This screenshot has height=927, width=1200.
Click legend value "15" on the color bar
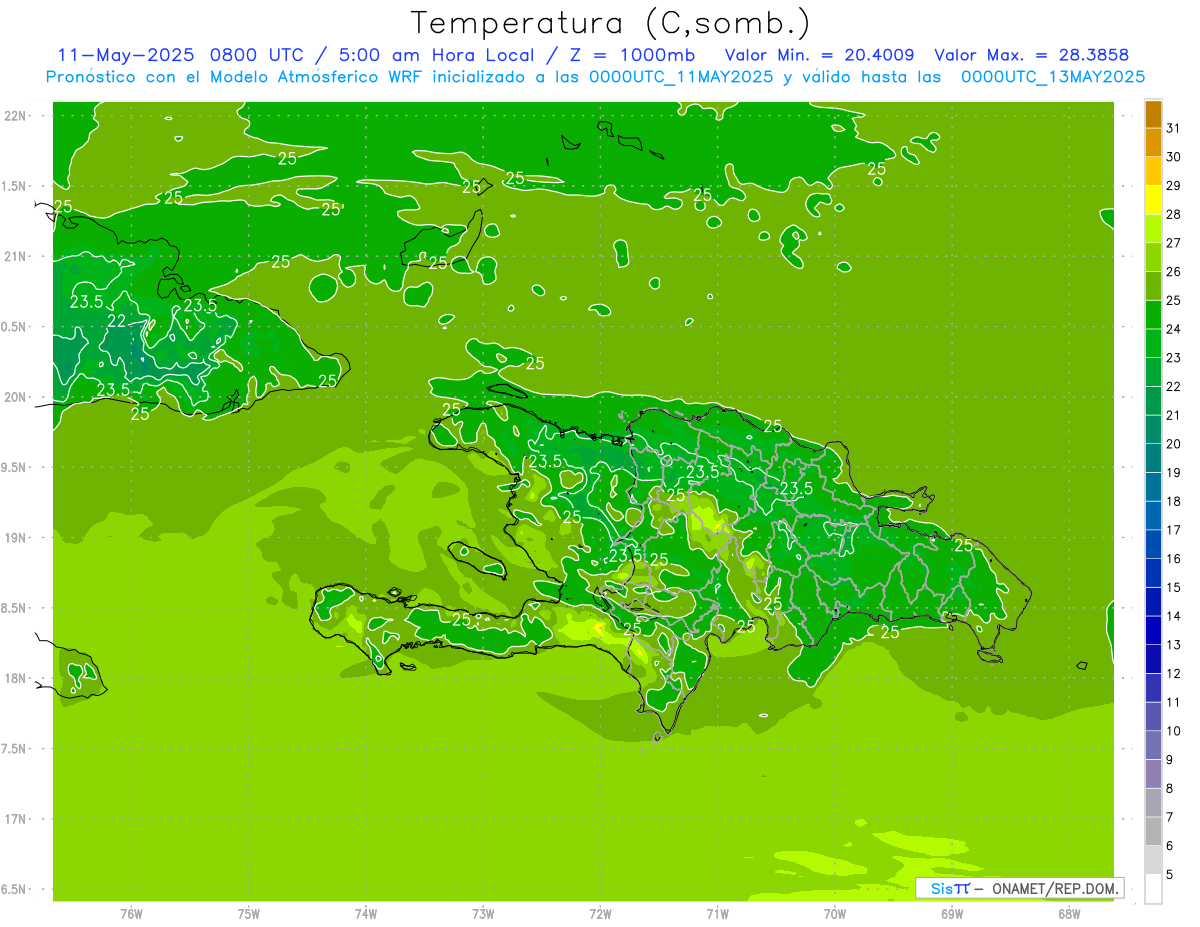(1174, 588)
